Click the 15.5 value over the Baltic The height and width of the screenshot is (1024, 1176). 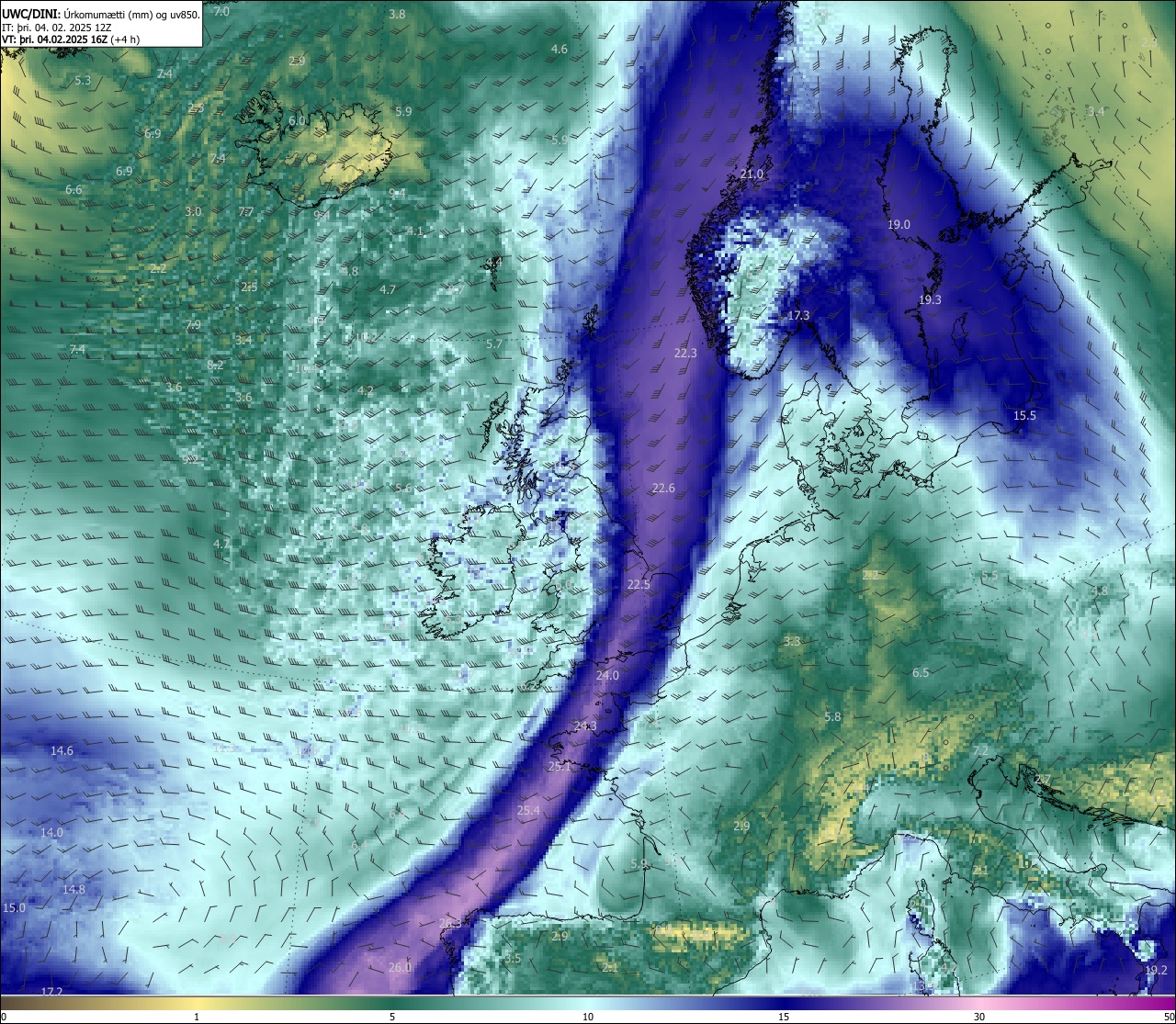tap(1024, 415)
